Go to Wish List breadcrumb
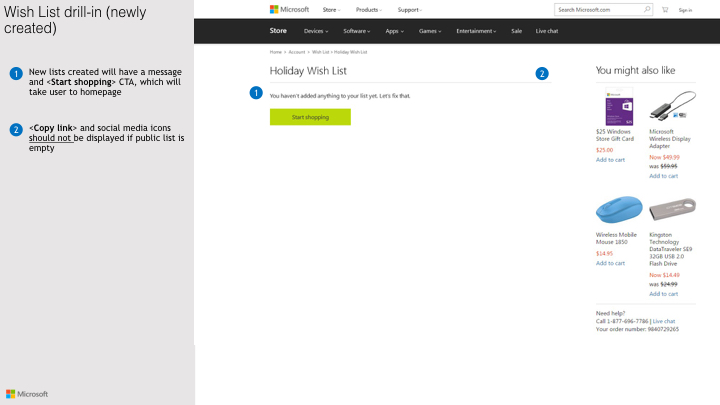 321,52
